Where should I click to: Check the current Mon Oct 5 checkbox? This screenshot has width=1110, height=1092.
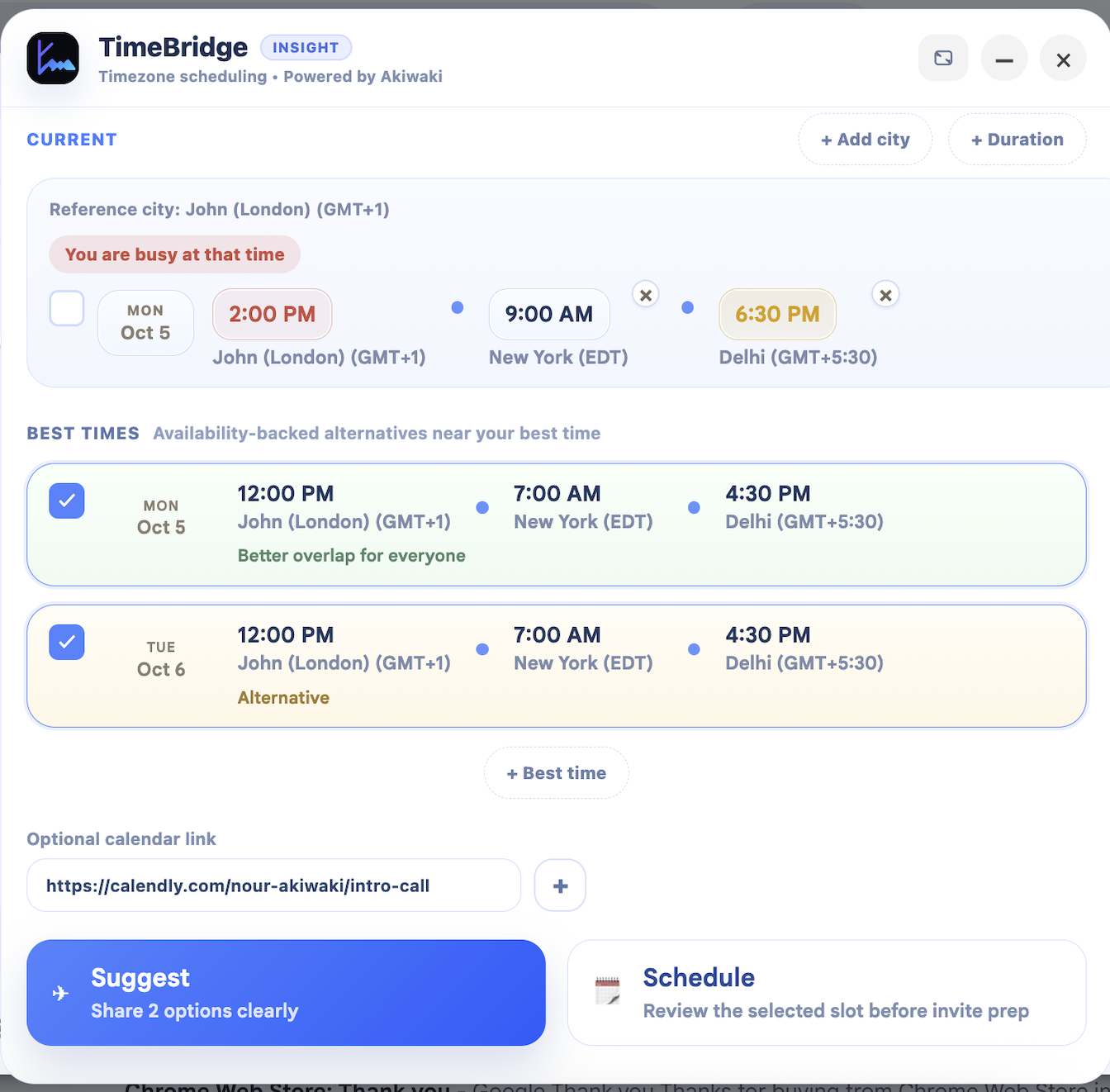(x=67, y=309)
